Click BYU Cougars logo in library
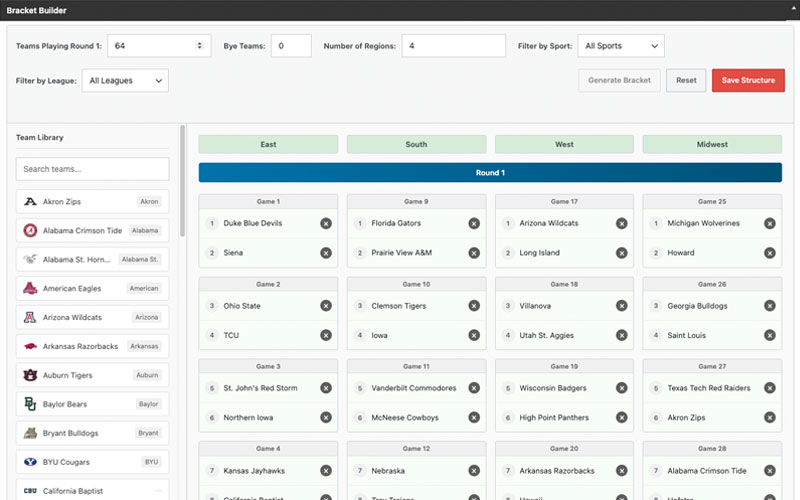Screen dimensions: 800x500 point(30,462)
